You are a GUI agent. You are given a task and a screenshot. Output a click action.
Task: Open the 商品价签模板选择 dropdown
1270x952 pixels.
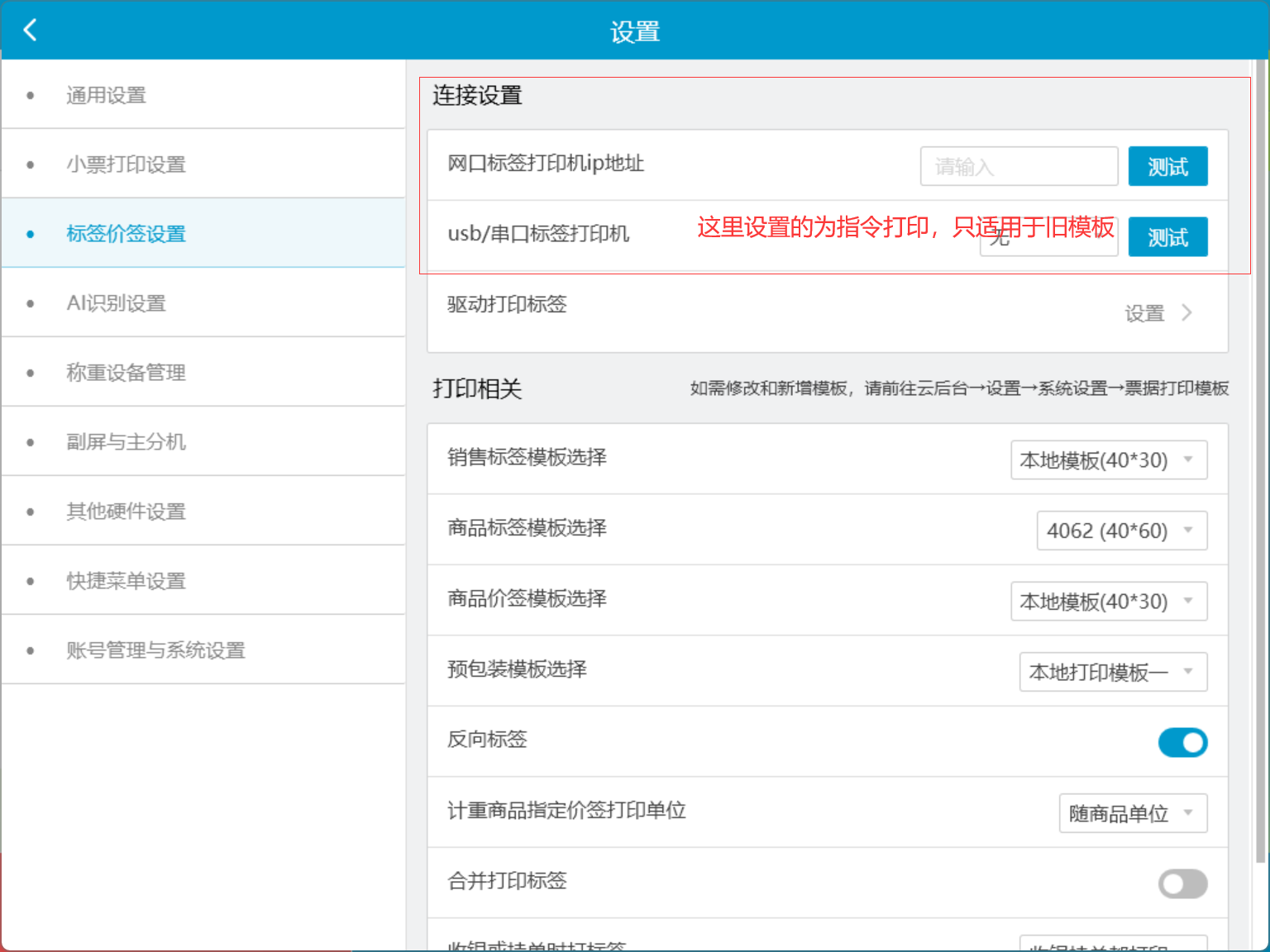pos(1108,601)
